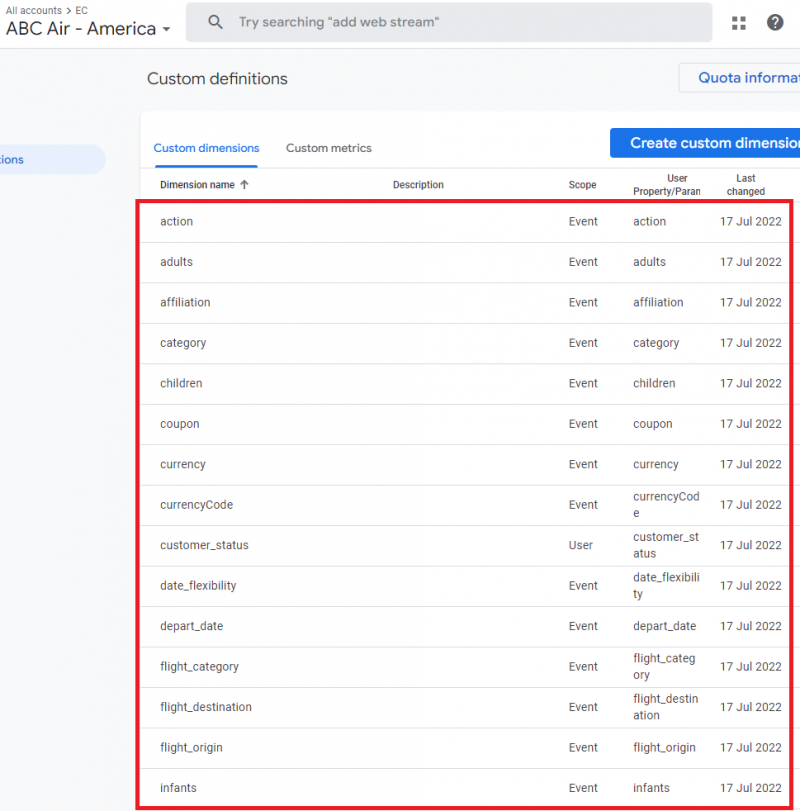Image resolution: width=800 pixels, height=811 pixels.
Task: Click the 'date_flexibility' parameter cell
Action: 666,585
